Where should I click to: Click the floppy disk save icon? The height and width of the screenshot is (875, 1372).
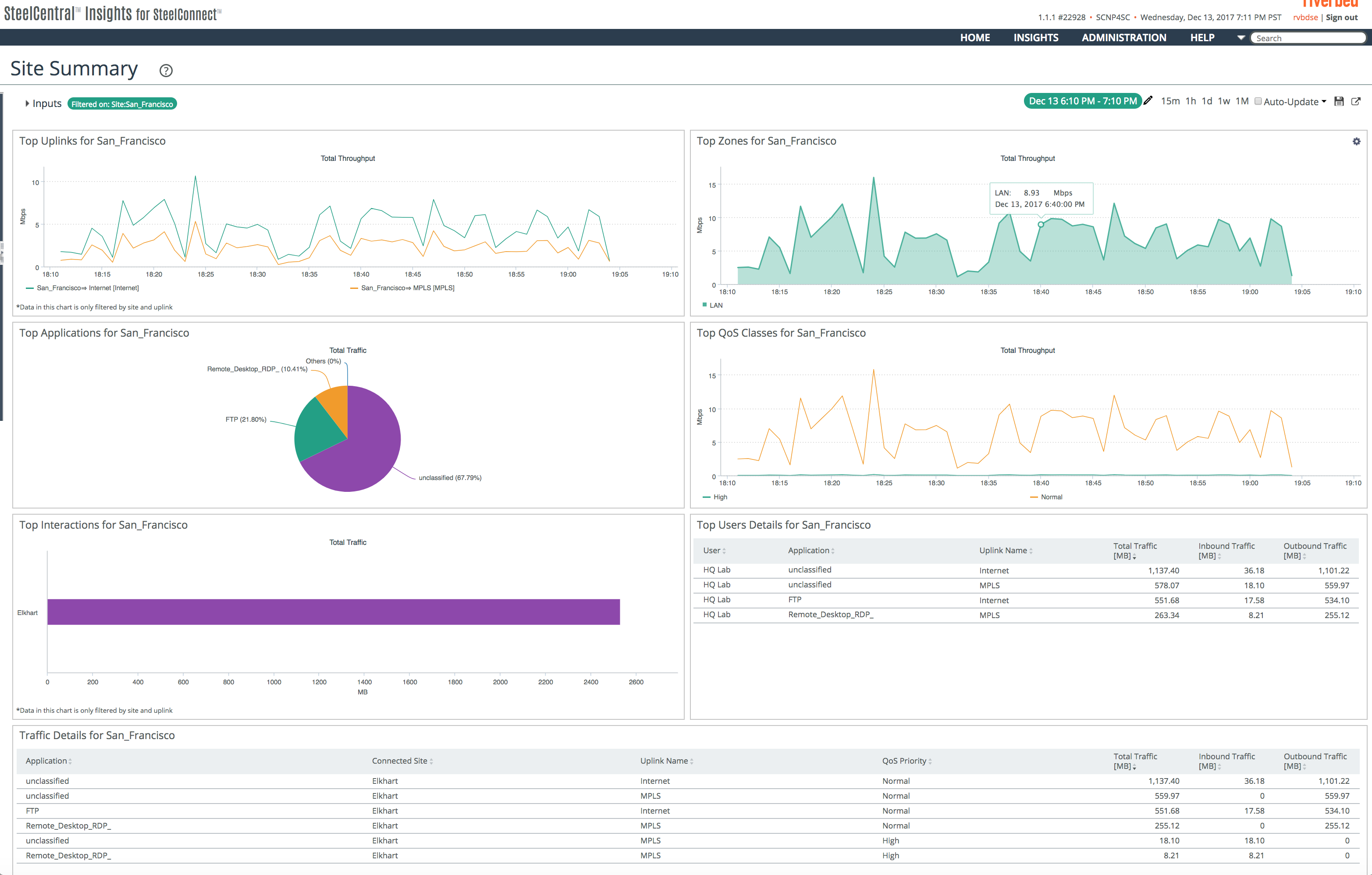point(1339,101)
